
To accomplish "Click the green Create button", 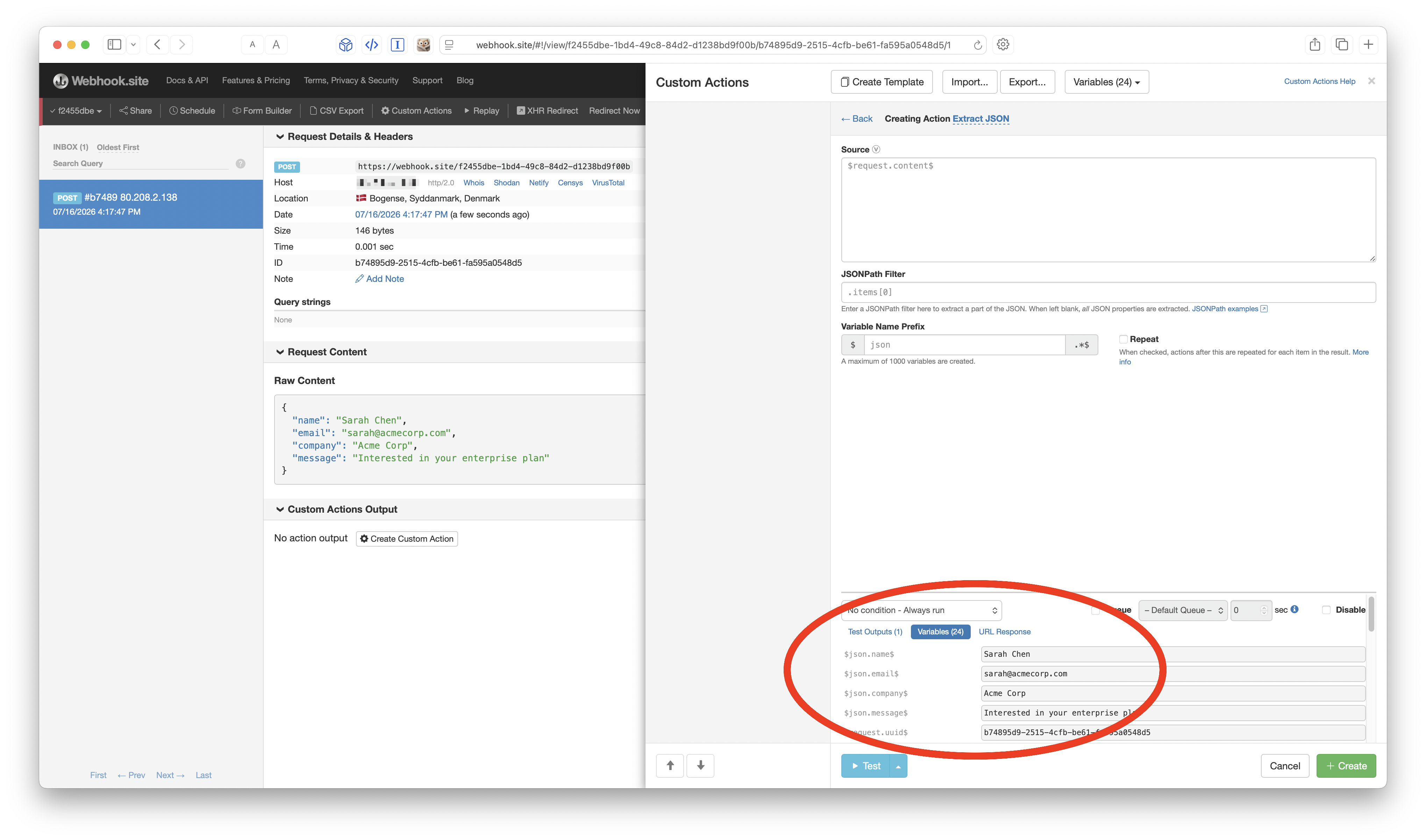I will click(x=1346, y=766).
